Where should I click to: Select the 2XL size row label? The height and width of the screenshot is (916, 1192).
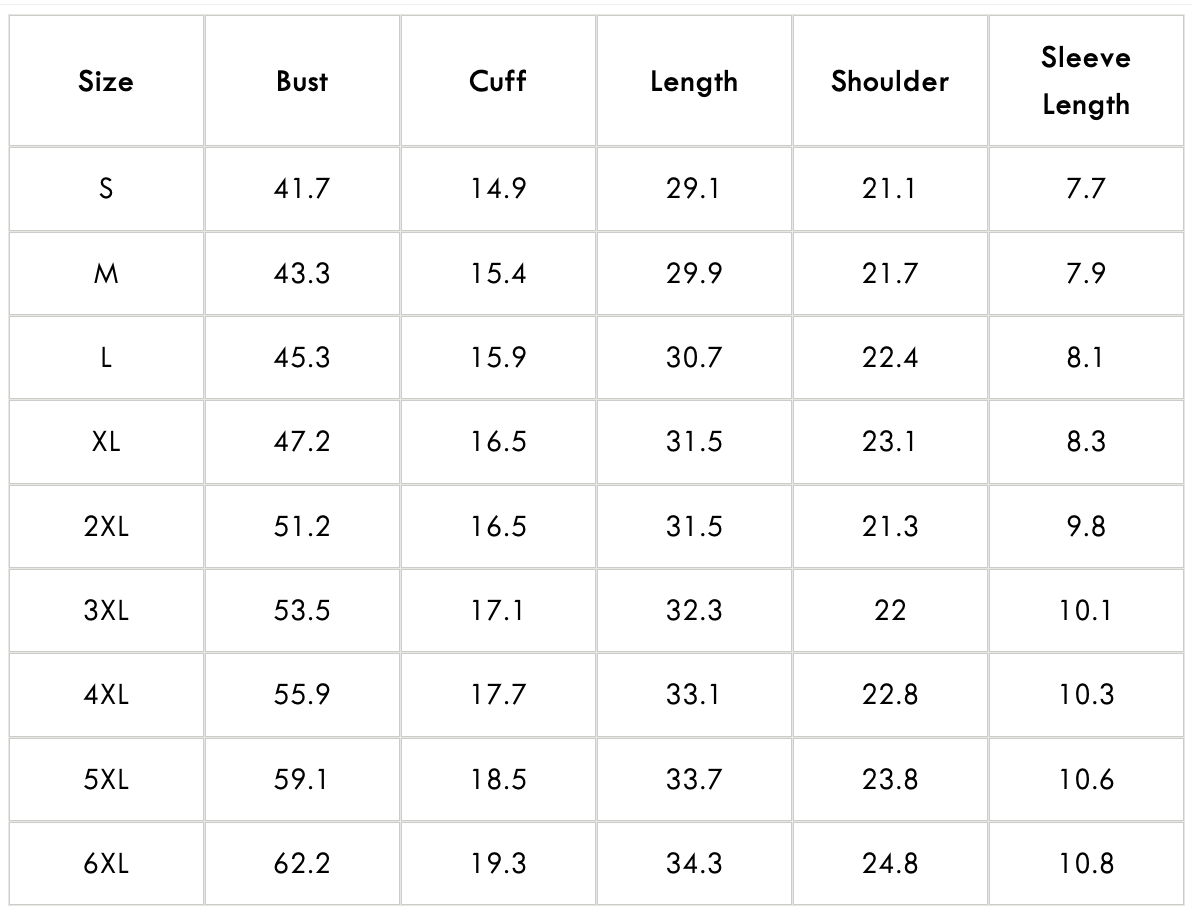pos(106,526)
